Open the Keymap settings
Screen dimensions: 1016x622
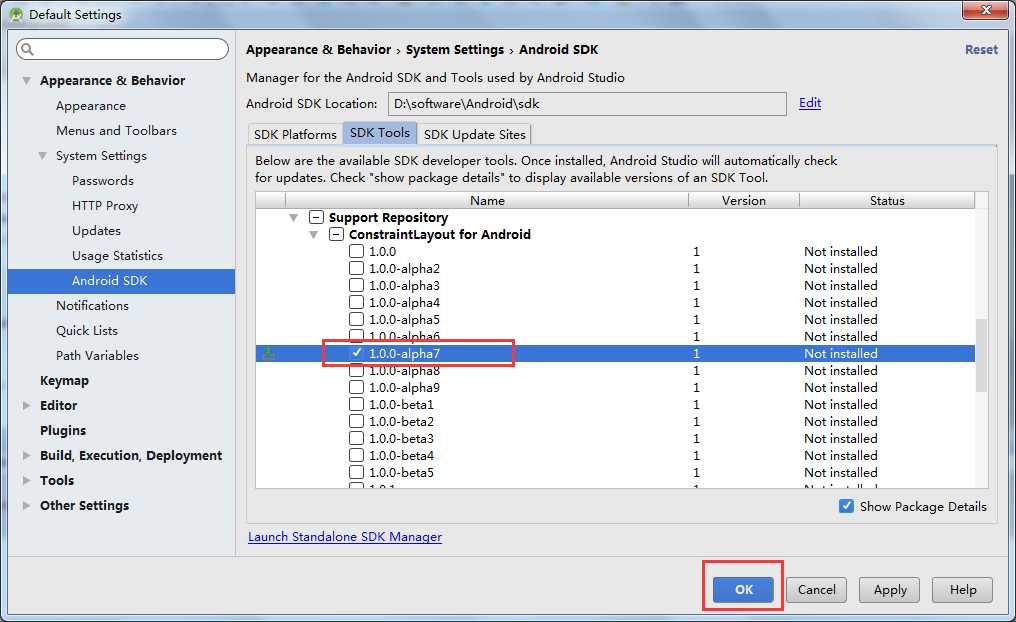64,380
